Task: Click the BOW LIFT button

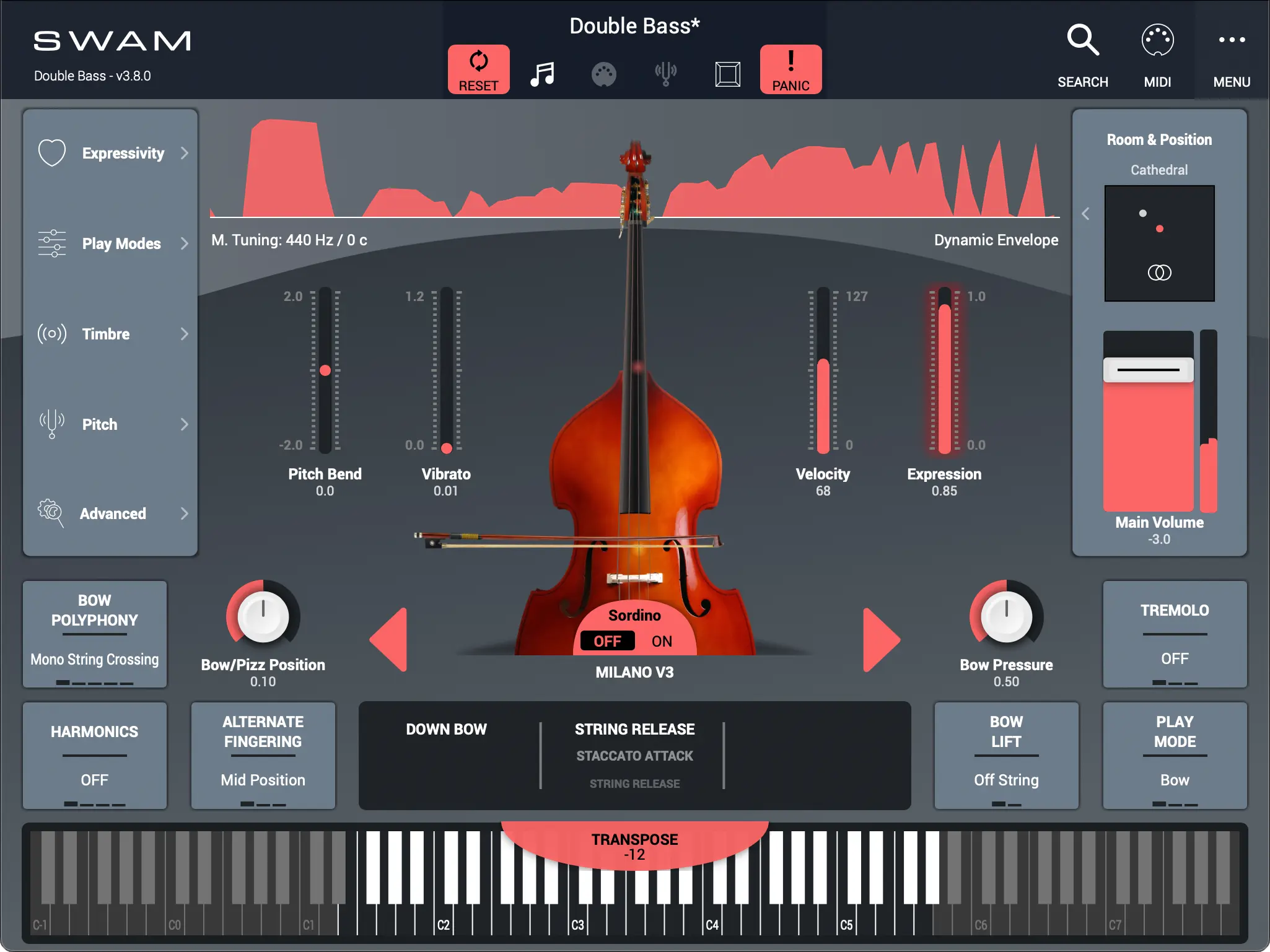Action: [x=1005, y=755]
